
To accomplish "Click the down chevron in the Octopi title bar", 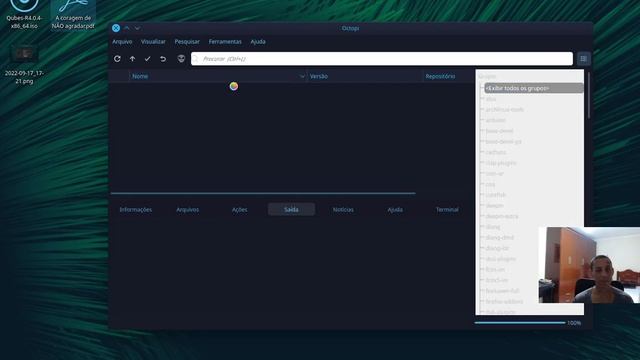I will coord(137,28).
